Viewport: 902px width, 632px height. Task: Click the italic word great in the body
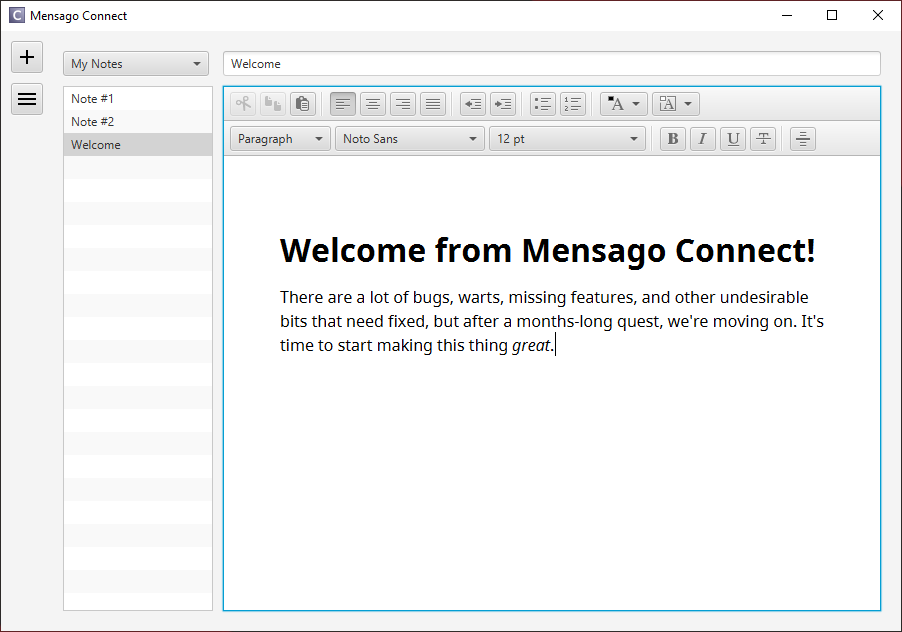531,346
